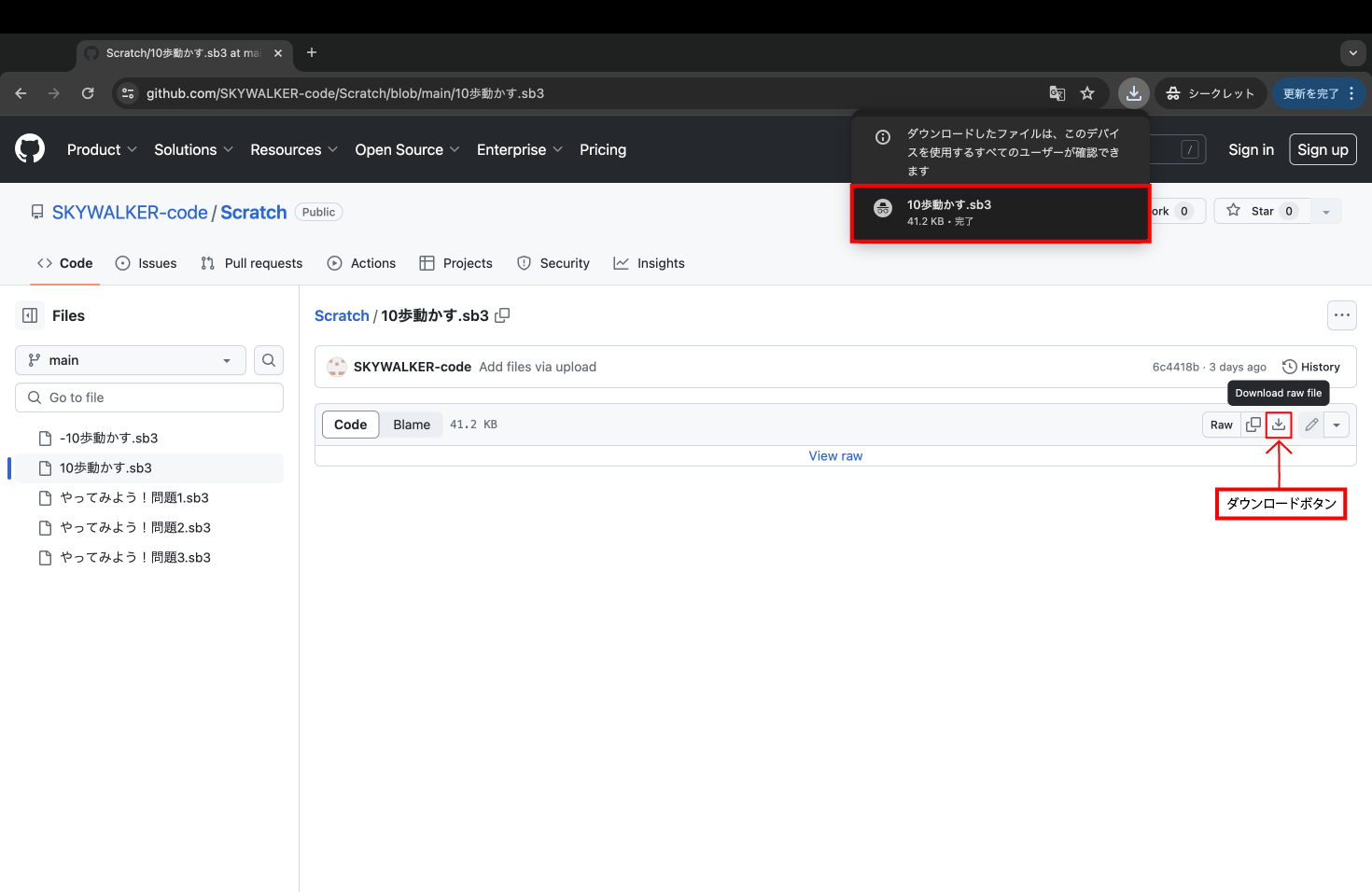This screenshot has height=892, width=1372.
Task: Click the address bar URL
Action: click(345, 93)
